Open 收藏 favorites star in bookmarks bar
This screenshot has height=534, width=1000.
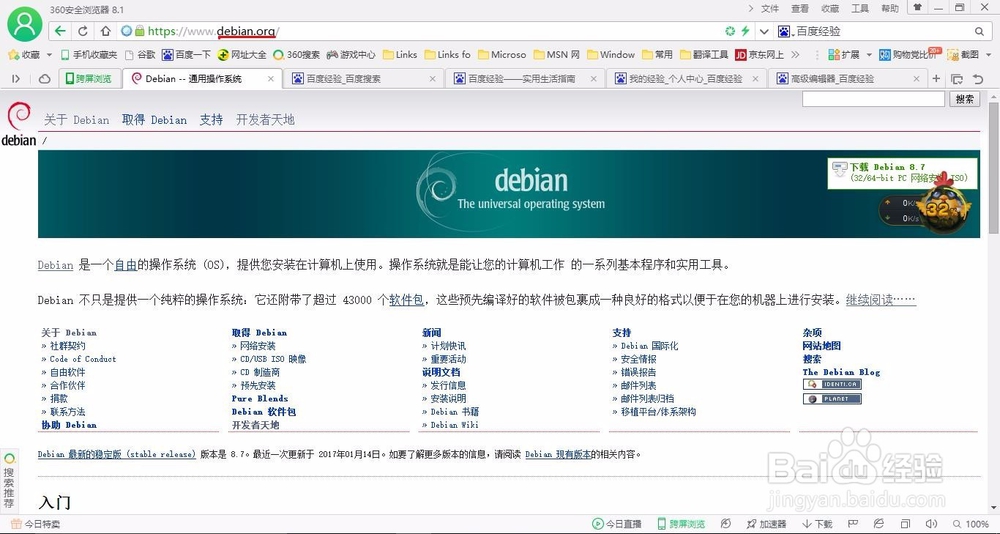tap(24, 55)
